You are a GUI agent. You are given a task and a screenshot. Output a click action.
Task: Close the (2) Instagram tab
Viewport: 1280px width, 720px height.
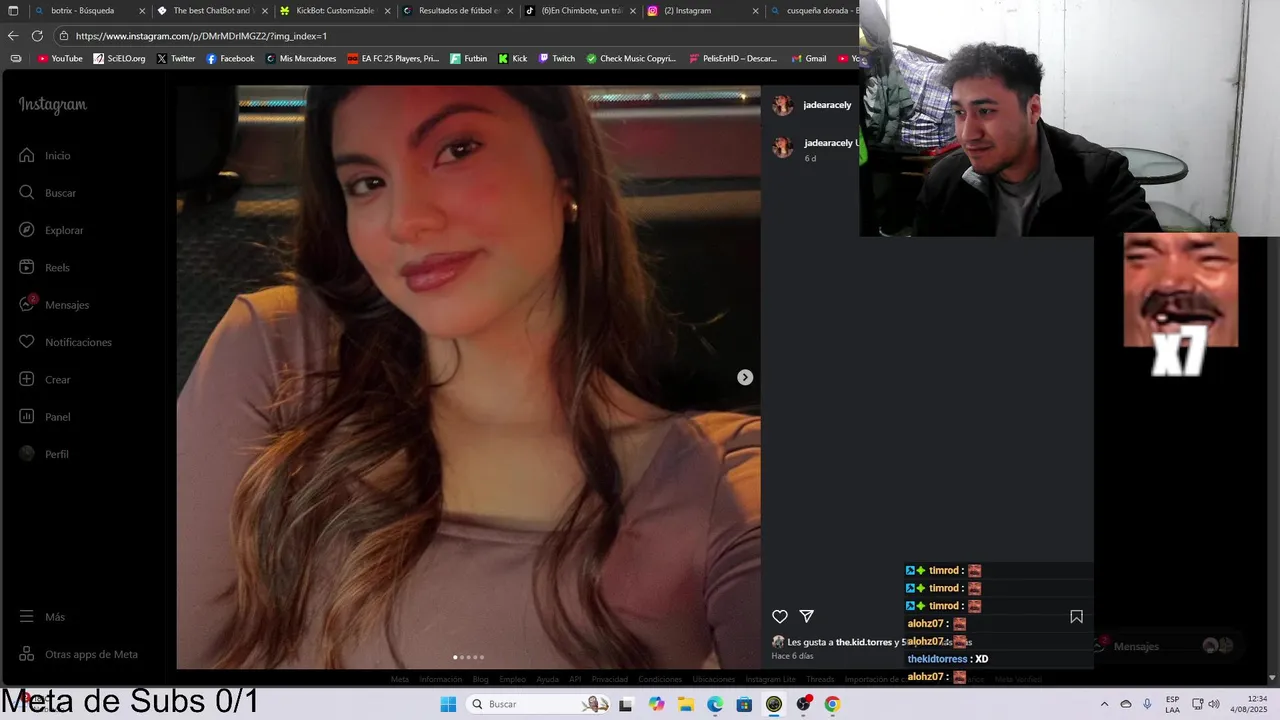[x=755, y=11]
